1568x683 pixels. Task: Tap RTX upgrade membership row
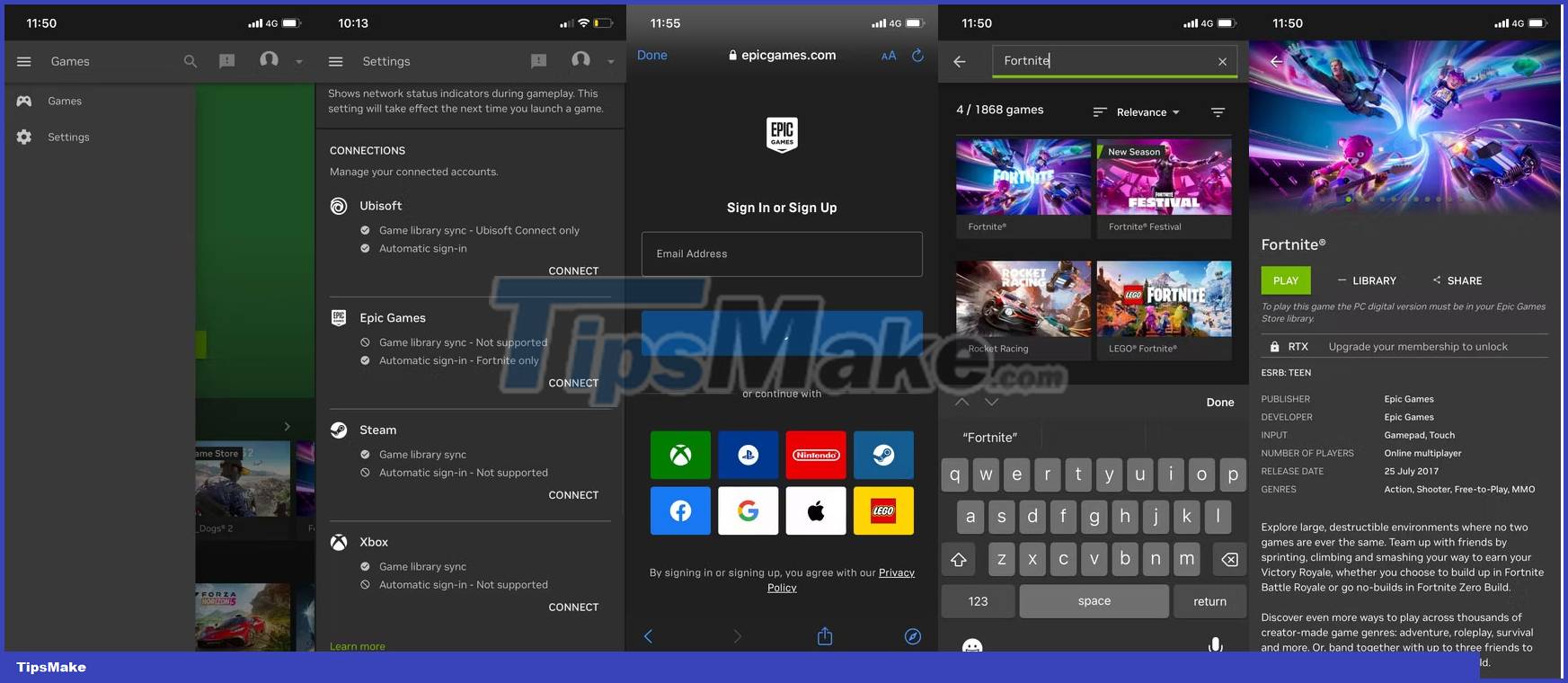click(1404, 347)
